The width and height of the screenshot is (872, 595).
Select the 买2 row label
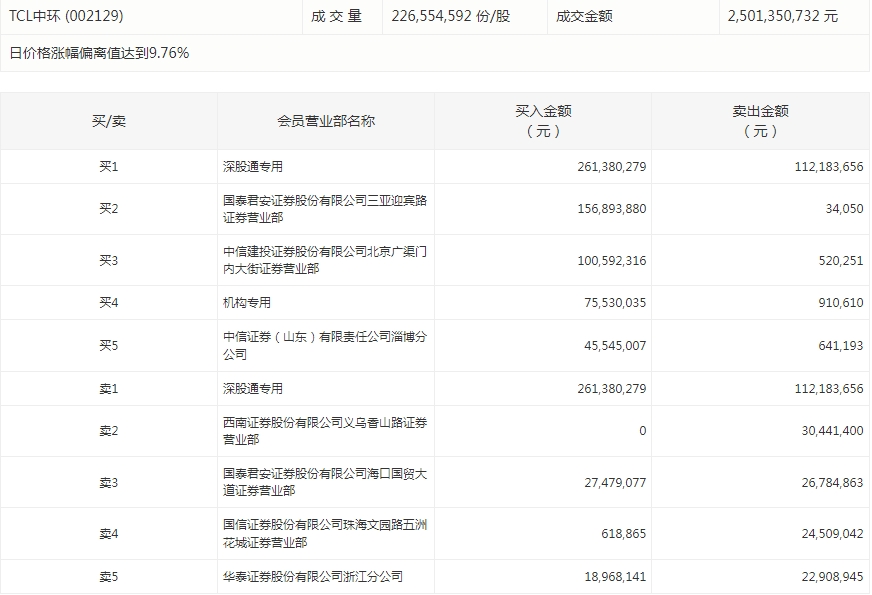(x=109, y=209)
